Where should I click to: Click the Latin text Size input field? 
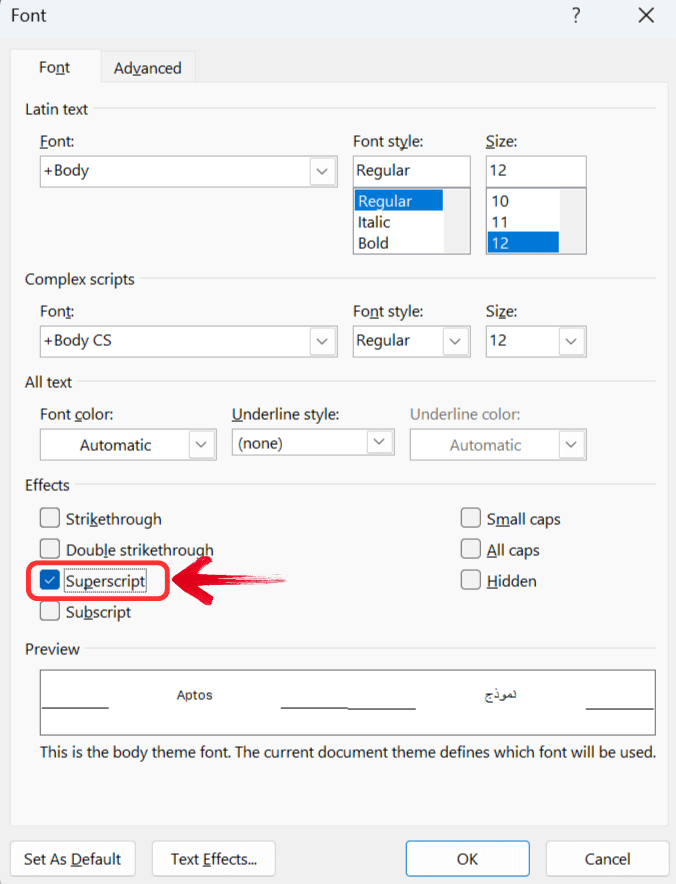tap(535, 171)
